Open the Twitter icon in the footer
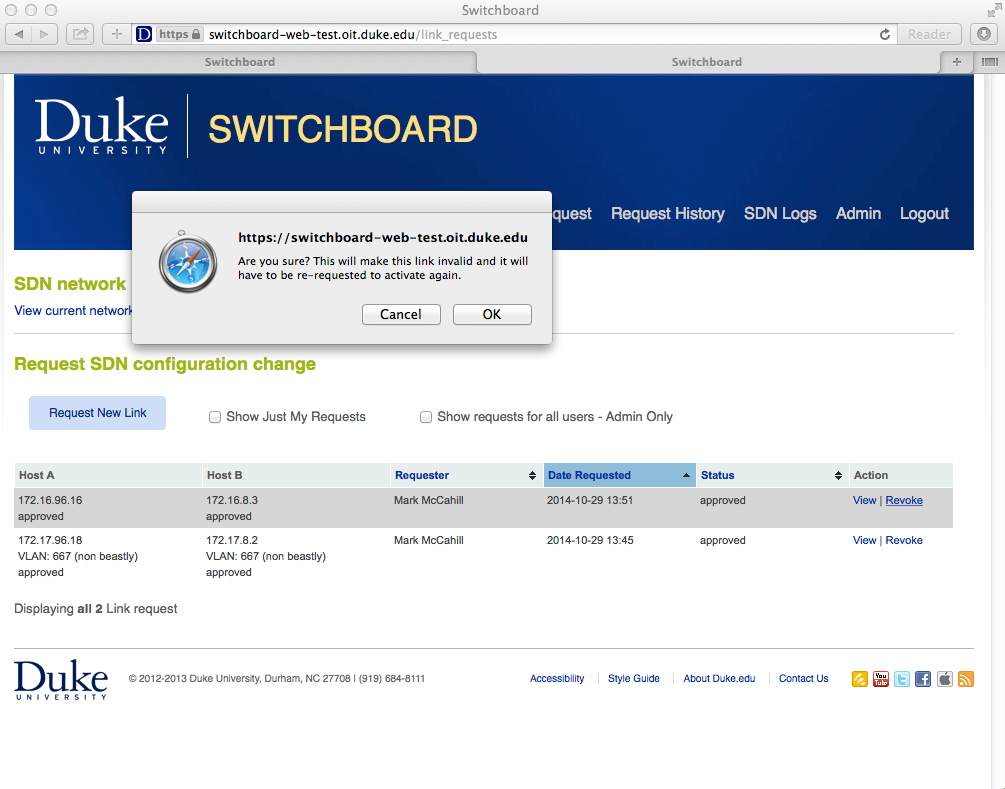The height and width of the screenshot is (789, 1005). click(x=902, y=679)
